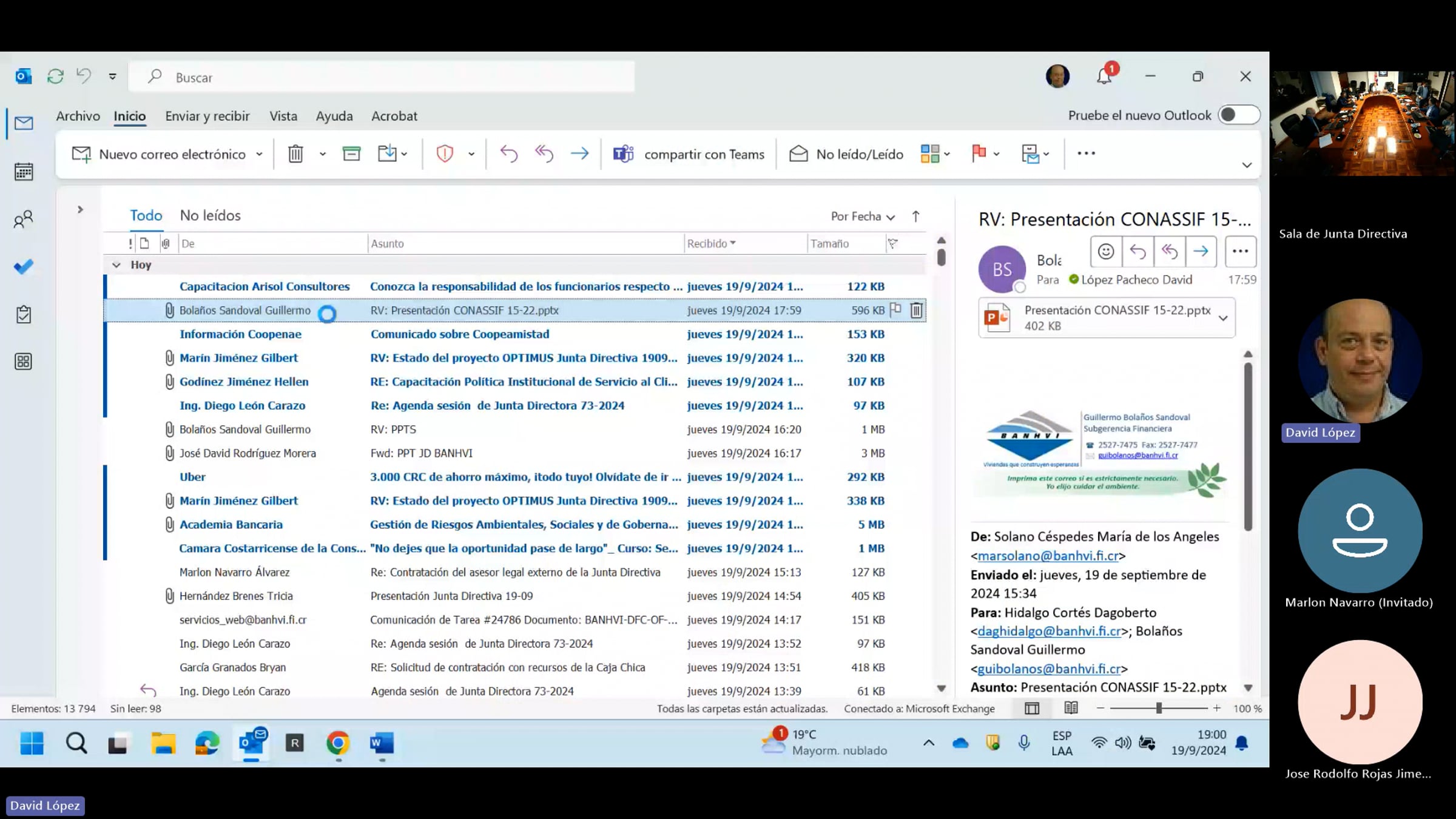1456x819 pixels.
Task: Open the Delete options dropdown arrow
Action: pyautogui.click(x=323, y=154)
